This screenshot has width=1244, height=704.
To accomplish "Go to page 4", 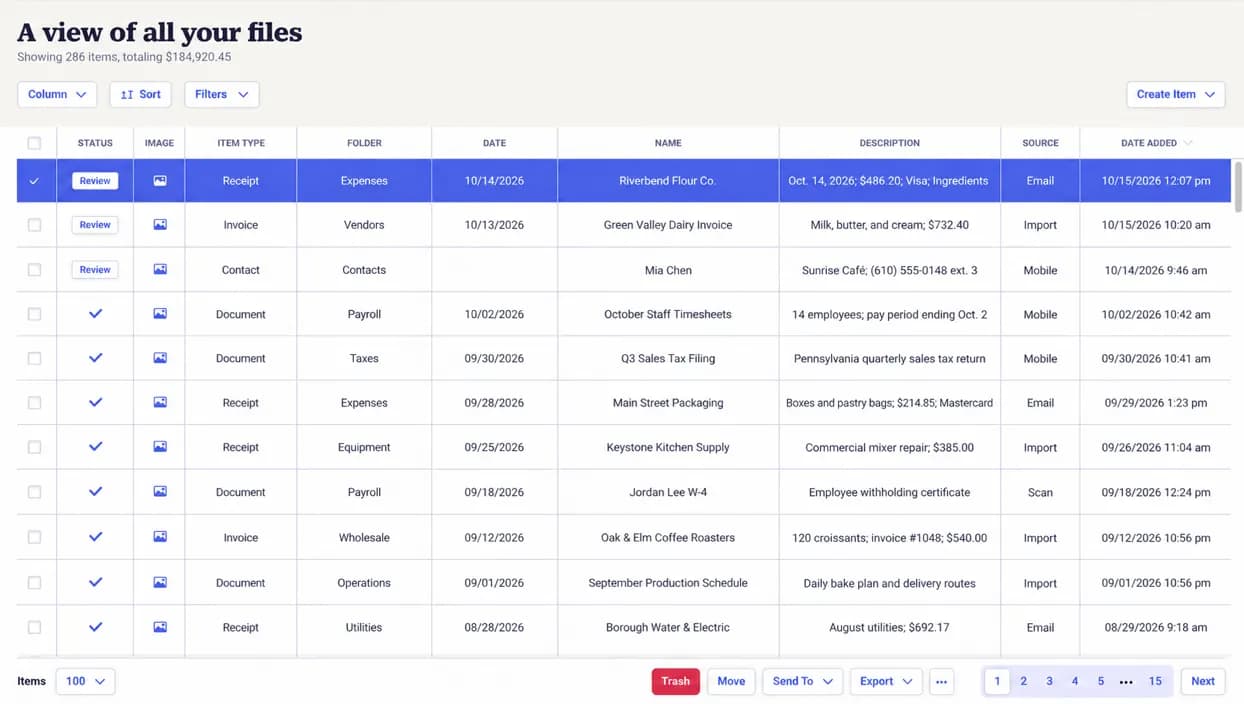I will pyautogui.click(x=1075, y=681).
